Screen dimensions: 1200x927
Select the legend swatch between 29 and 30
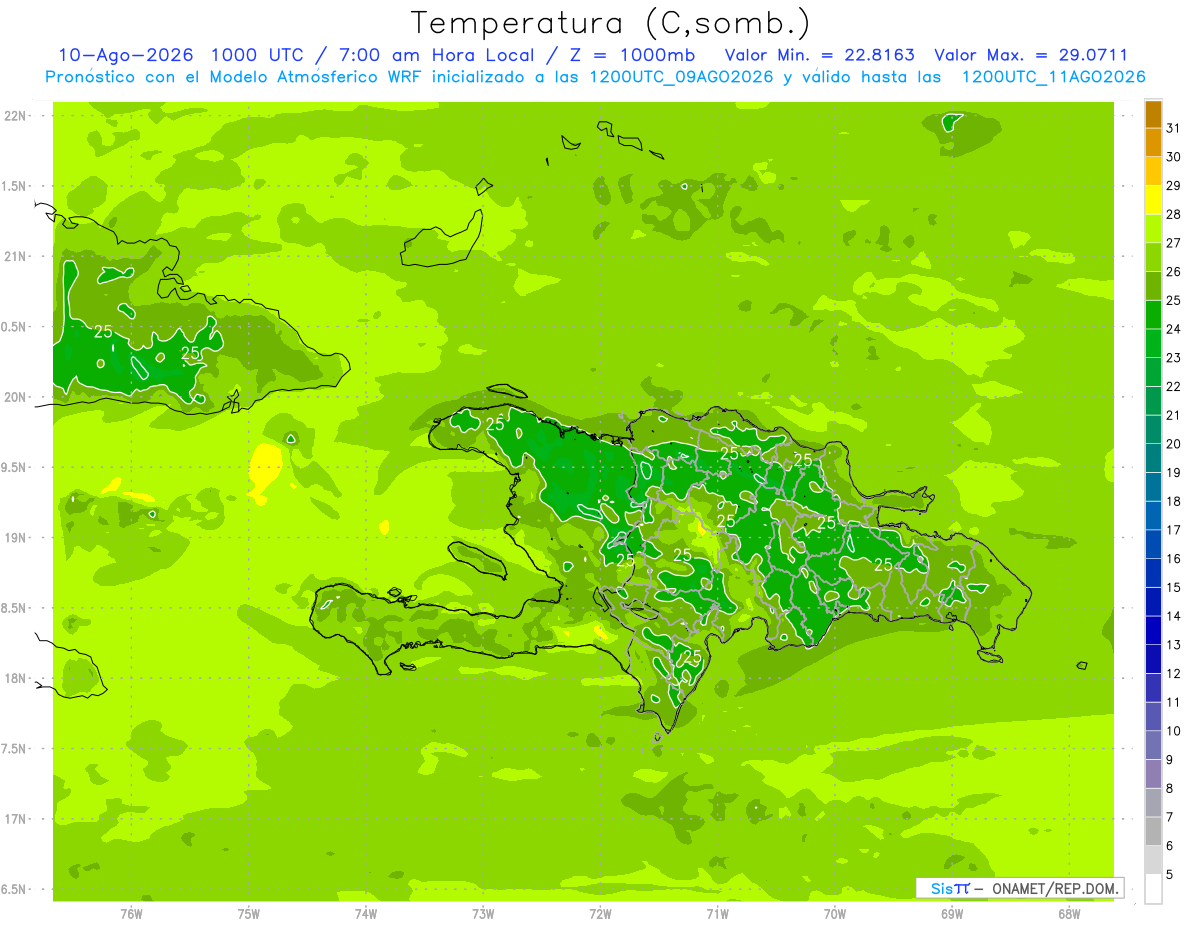point(1153,171)
